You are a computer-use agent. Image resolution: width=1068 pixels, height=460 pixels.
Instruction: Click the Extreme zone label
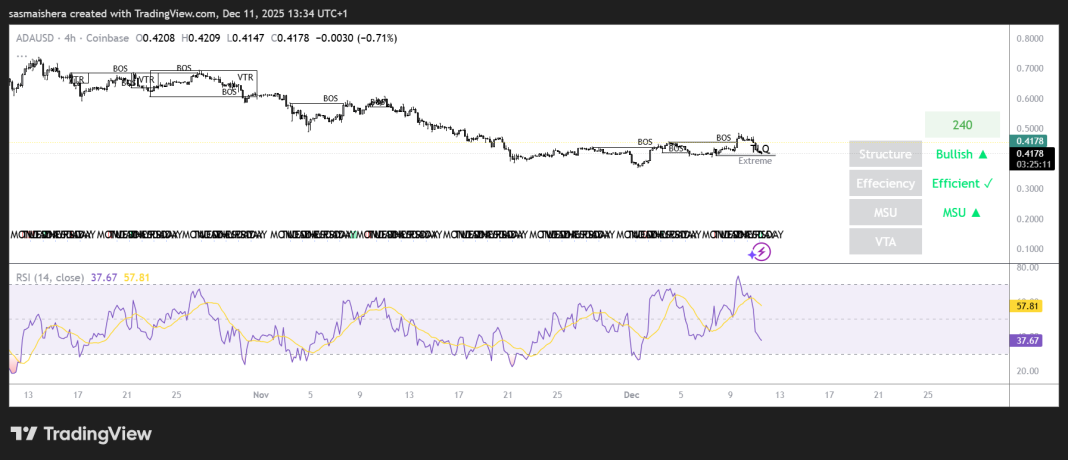pyautogui.click(x=755, y=160)
